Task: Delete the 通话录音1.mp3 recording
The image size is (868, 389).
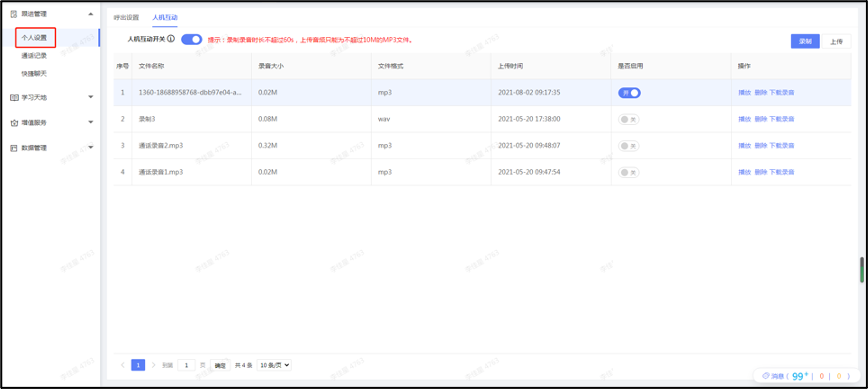Action: (761, 172)
